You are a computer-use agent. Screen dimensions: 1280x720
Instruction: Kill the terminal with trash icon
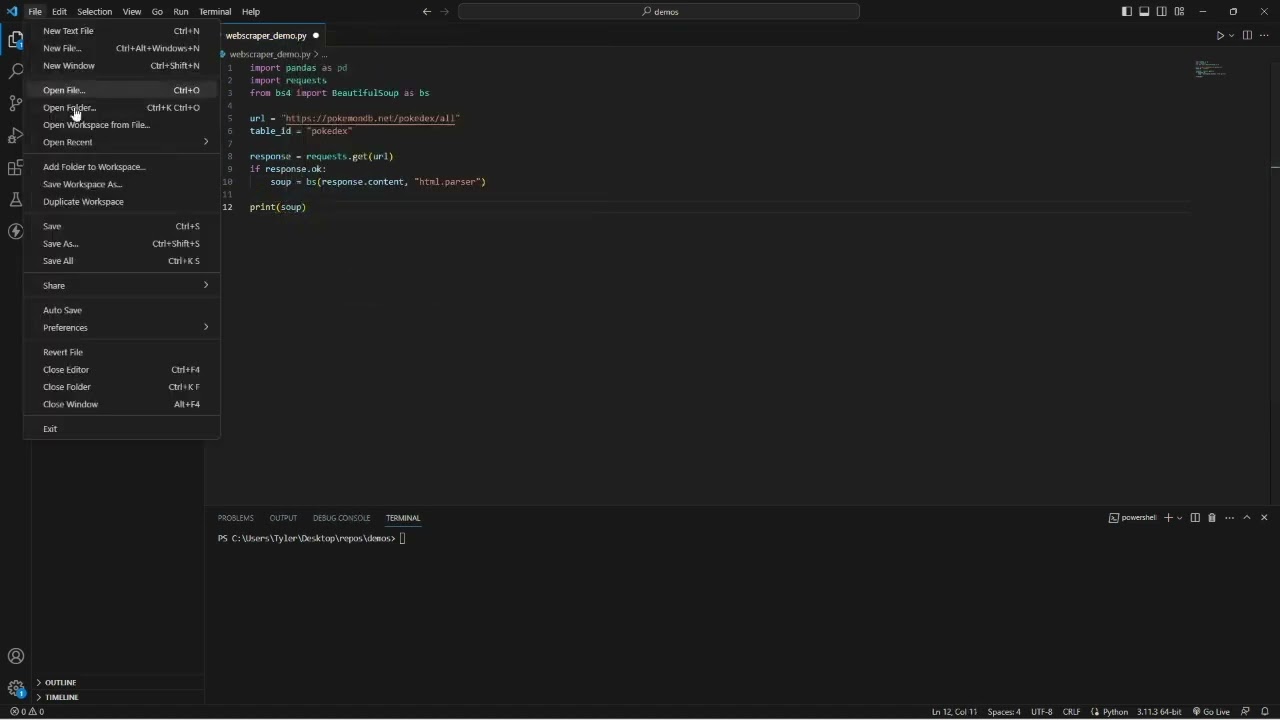click(x=1212, y=518)
